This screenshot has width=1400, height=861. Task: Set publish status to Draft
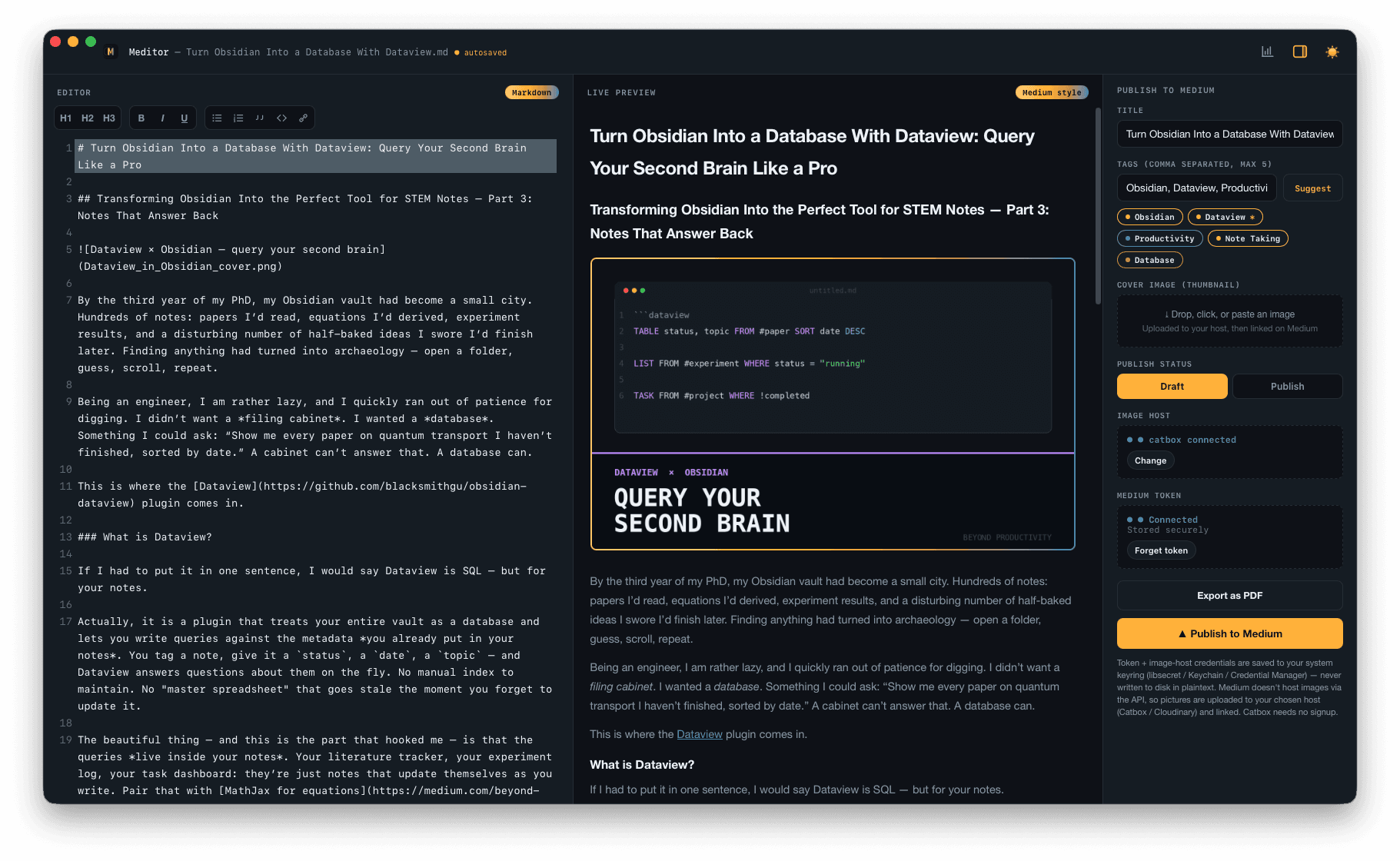click(x=1172, y=386)
